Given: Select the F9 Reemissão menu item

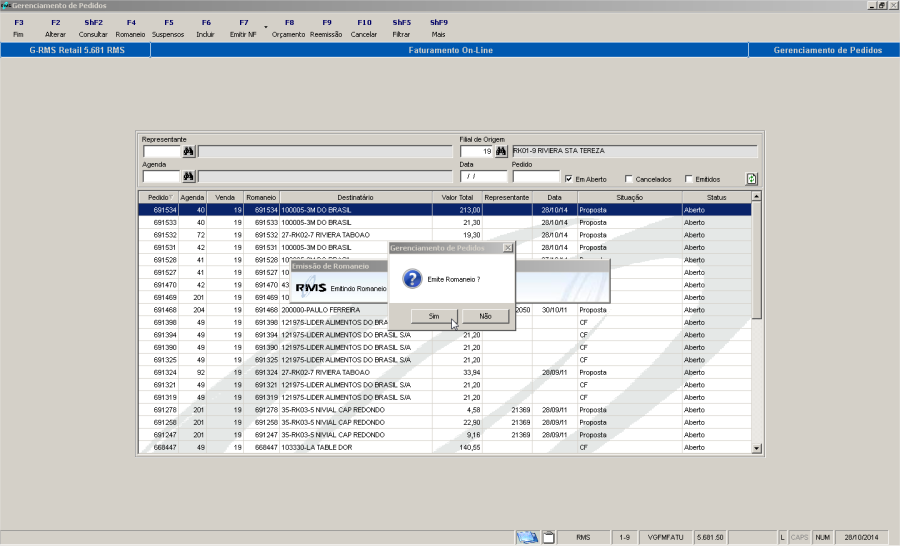Looking at the screenshot, I should click(326, 28).
